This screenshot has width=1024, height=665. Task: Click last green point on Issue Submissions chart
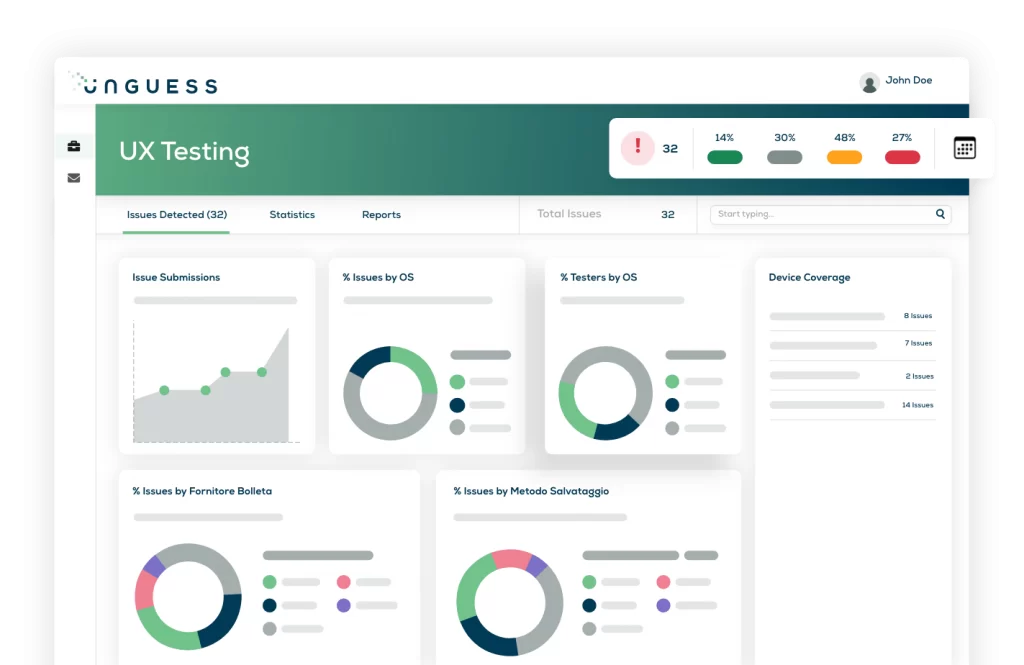[262, 372]
